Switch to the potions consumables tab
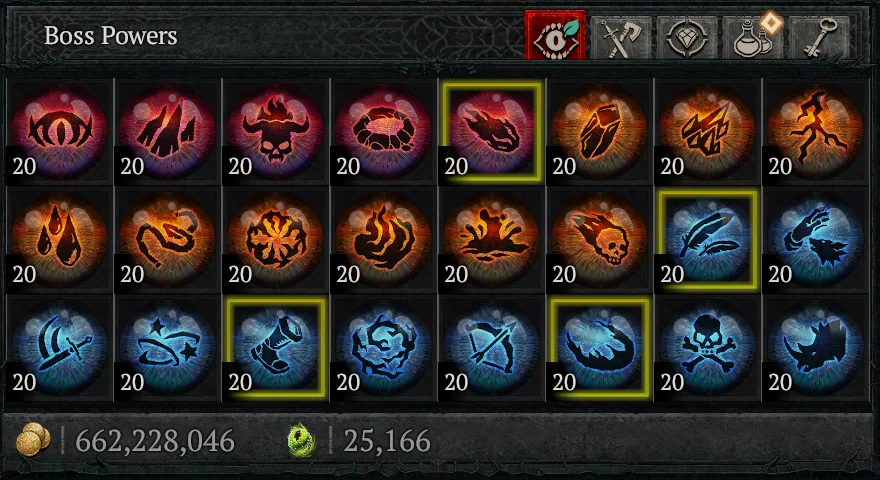Screen dimensions: 880x480 pos(753,38)
